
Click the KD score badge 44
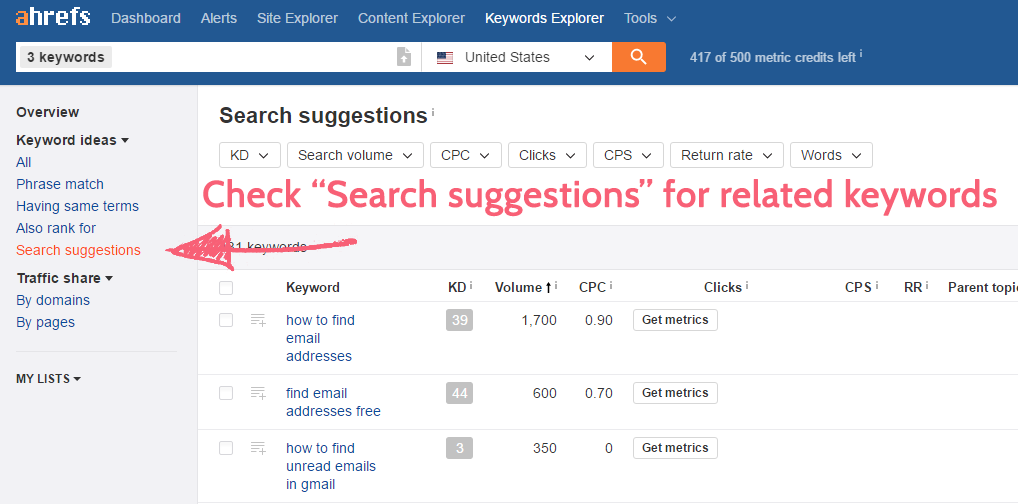point(460,393)
